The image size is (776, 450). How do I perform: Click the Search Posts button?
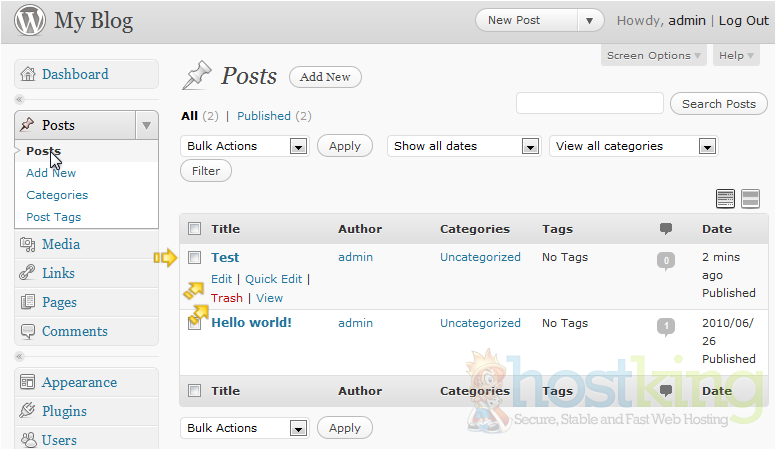point(718,104)
